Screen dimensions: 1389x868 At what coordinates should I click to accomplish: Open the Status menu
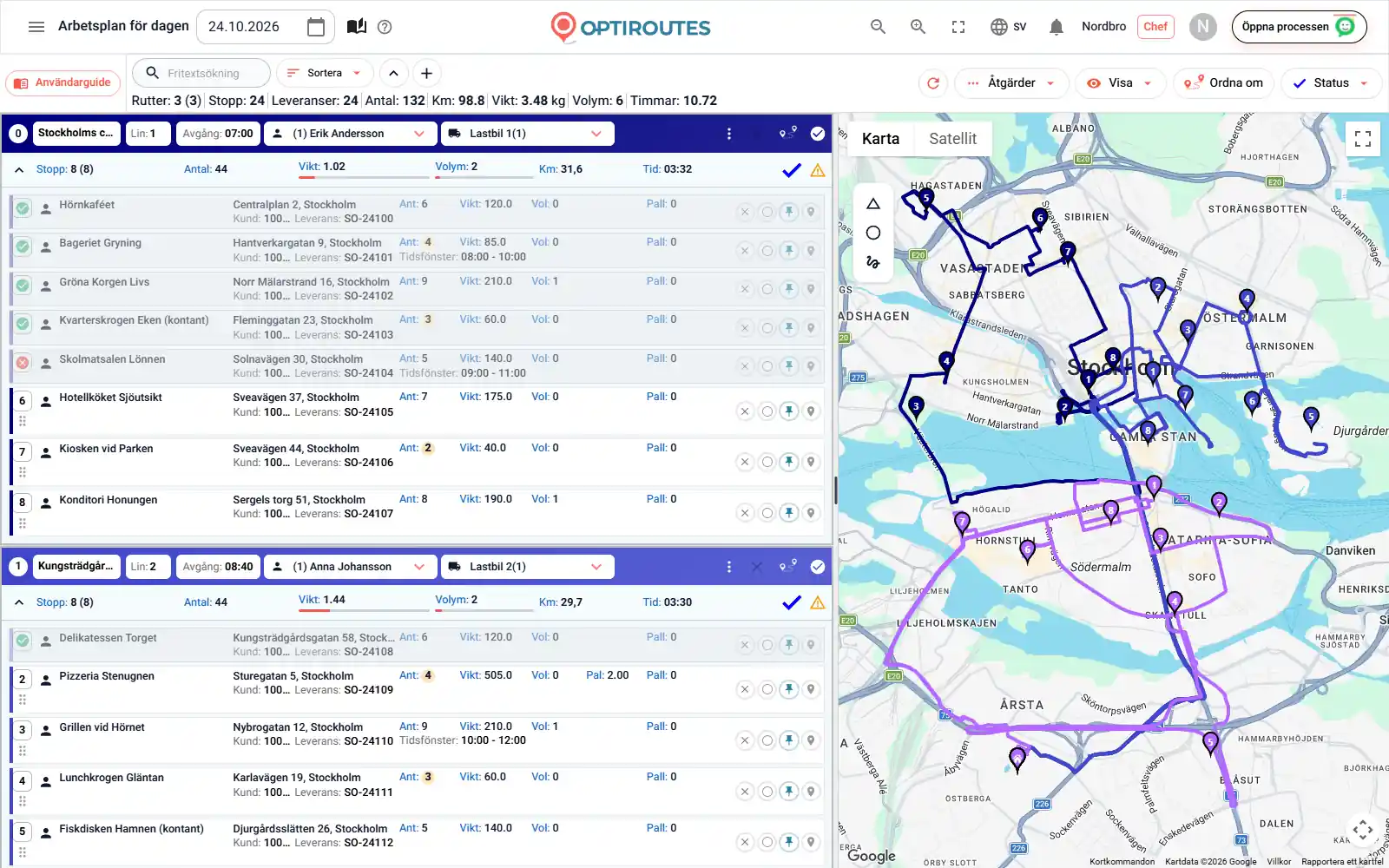click(1330, 83)
